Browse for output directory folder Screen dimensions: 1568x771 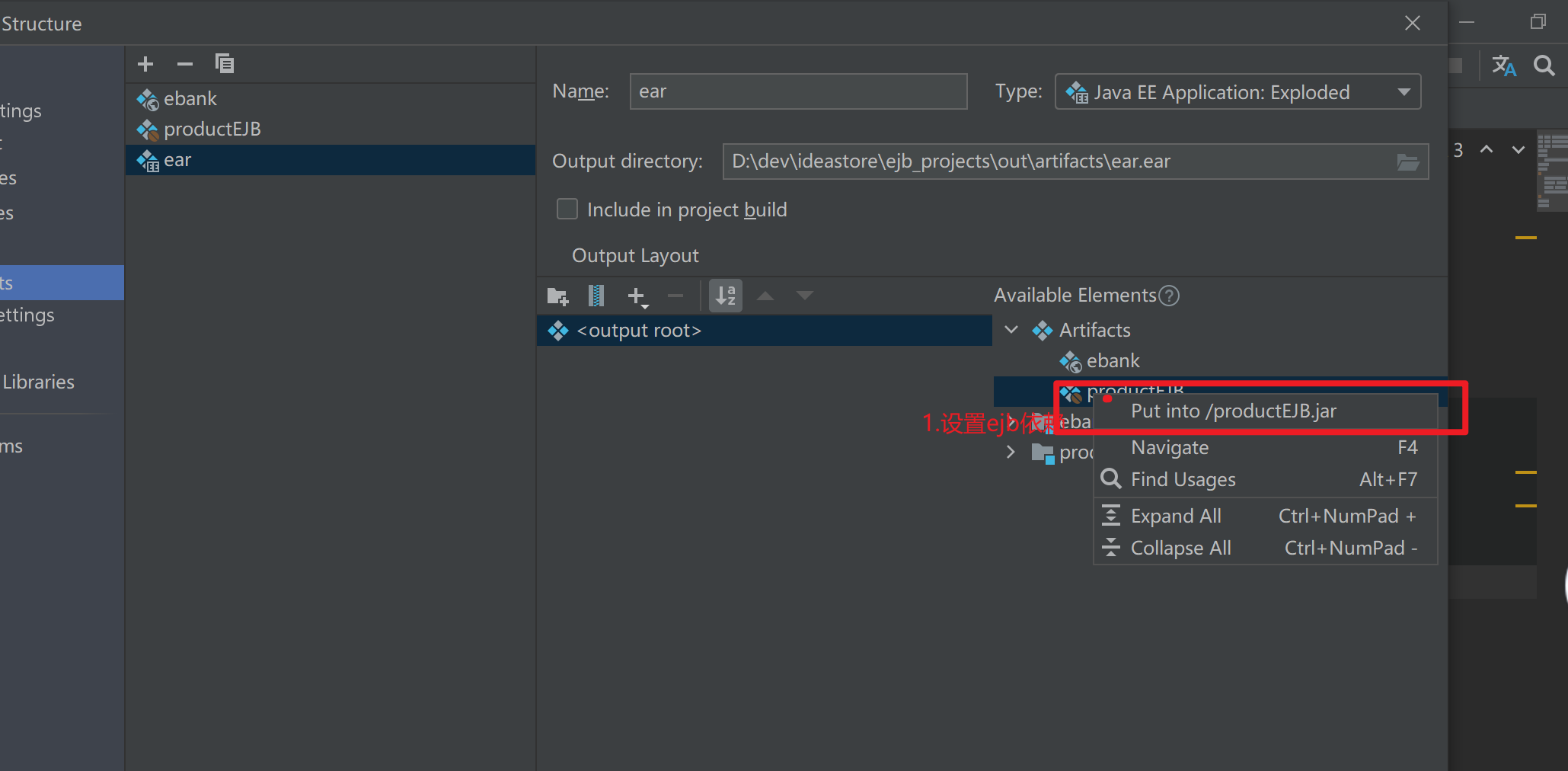click(x=1408, y=162)
